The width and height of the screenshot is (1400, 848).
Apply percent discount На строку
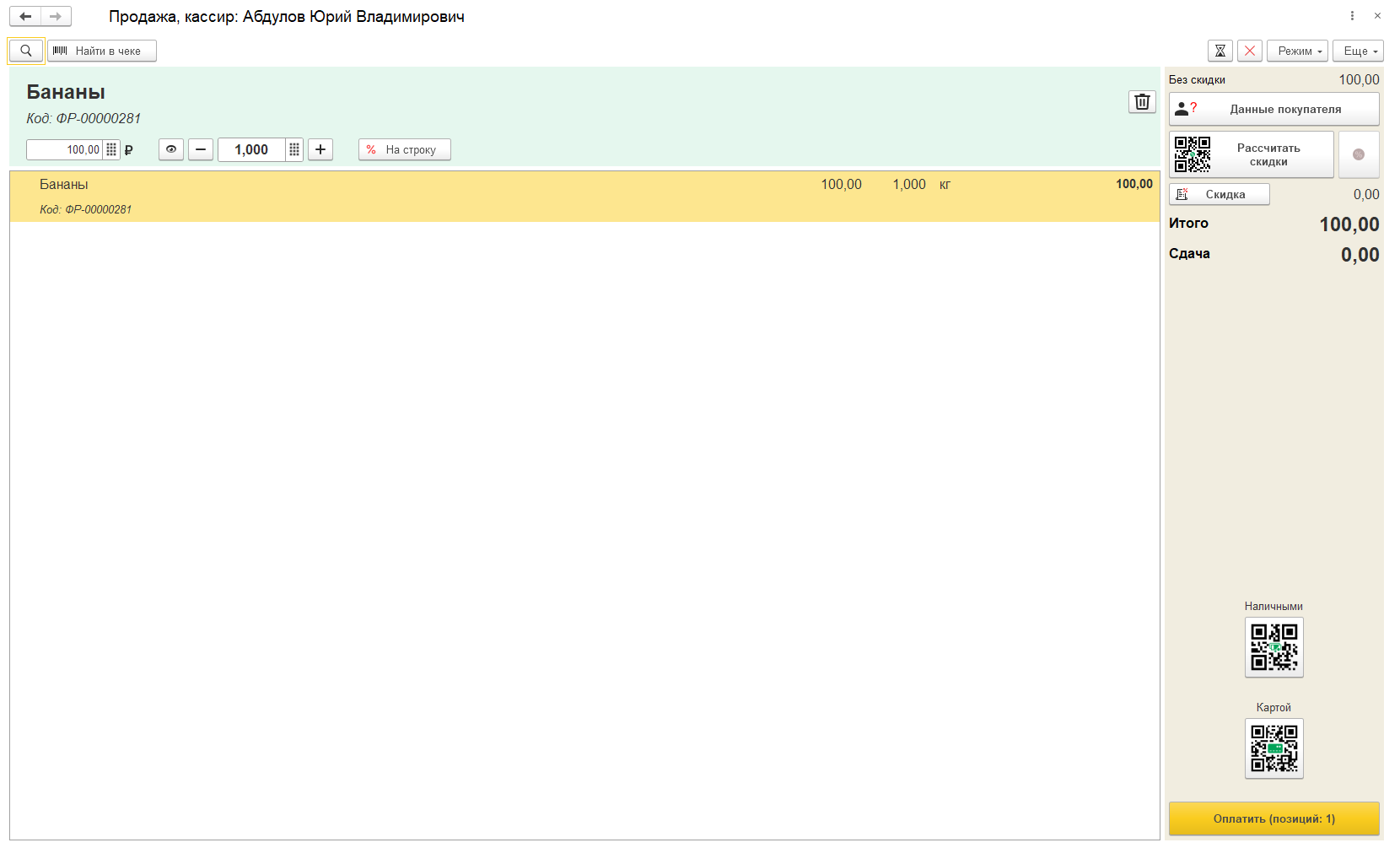(x=405, y=150)
